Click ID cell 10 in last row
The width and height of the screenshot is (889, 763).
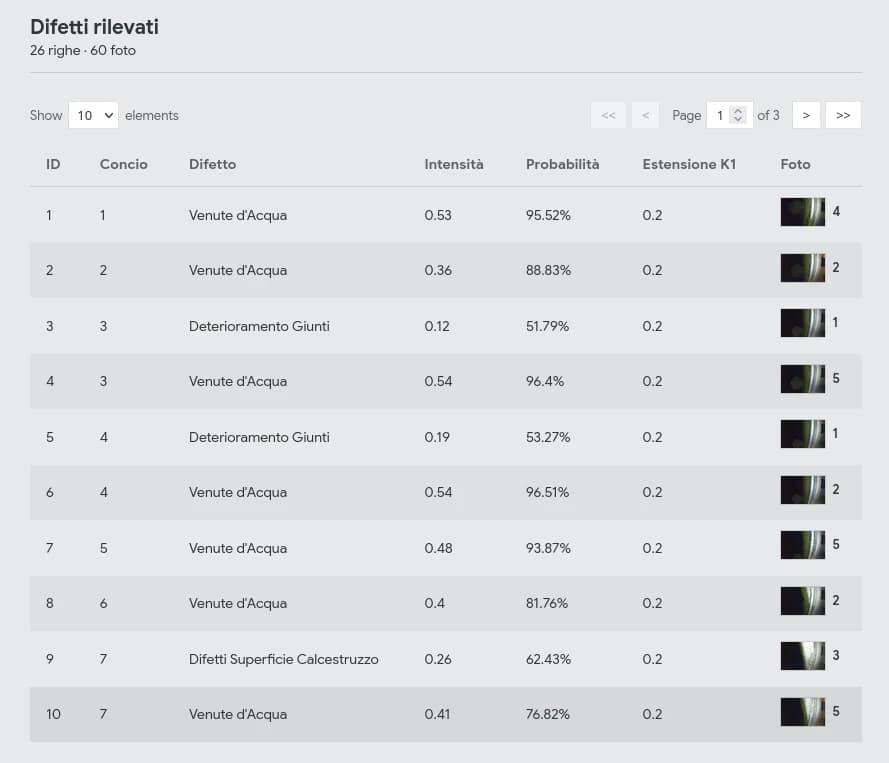(x=53, y=714)
